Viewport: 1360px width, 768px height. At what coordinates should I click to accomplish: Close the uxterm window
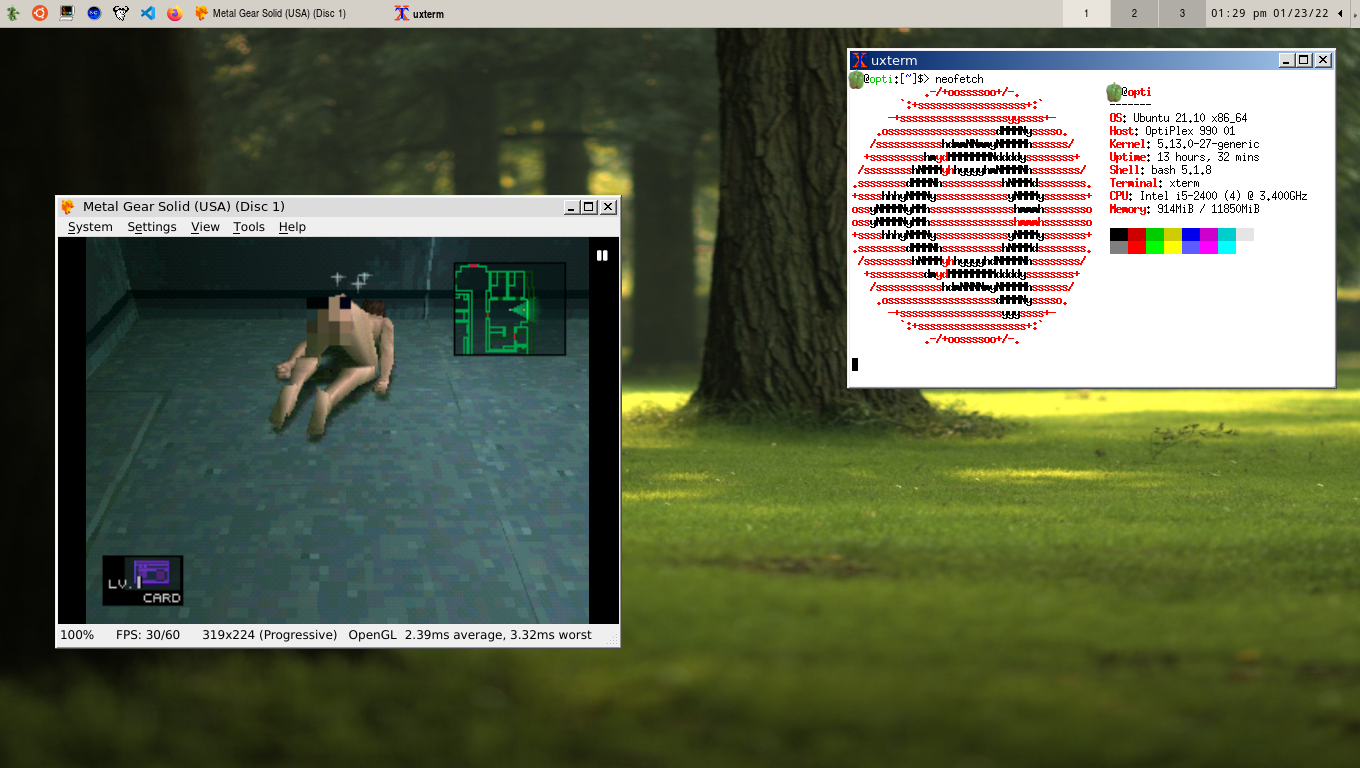coord(1323,60)
